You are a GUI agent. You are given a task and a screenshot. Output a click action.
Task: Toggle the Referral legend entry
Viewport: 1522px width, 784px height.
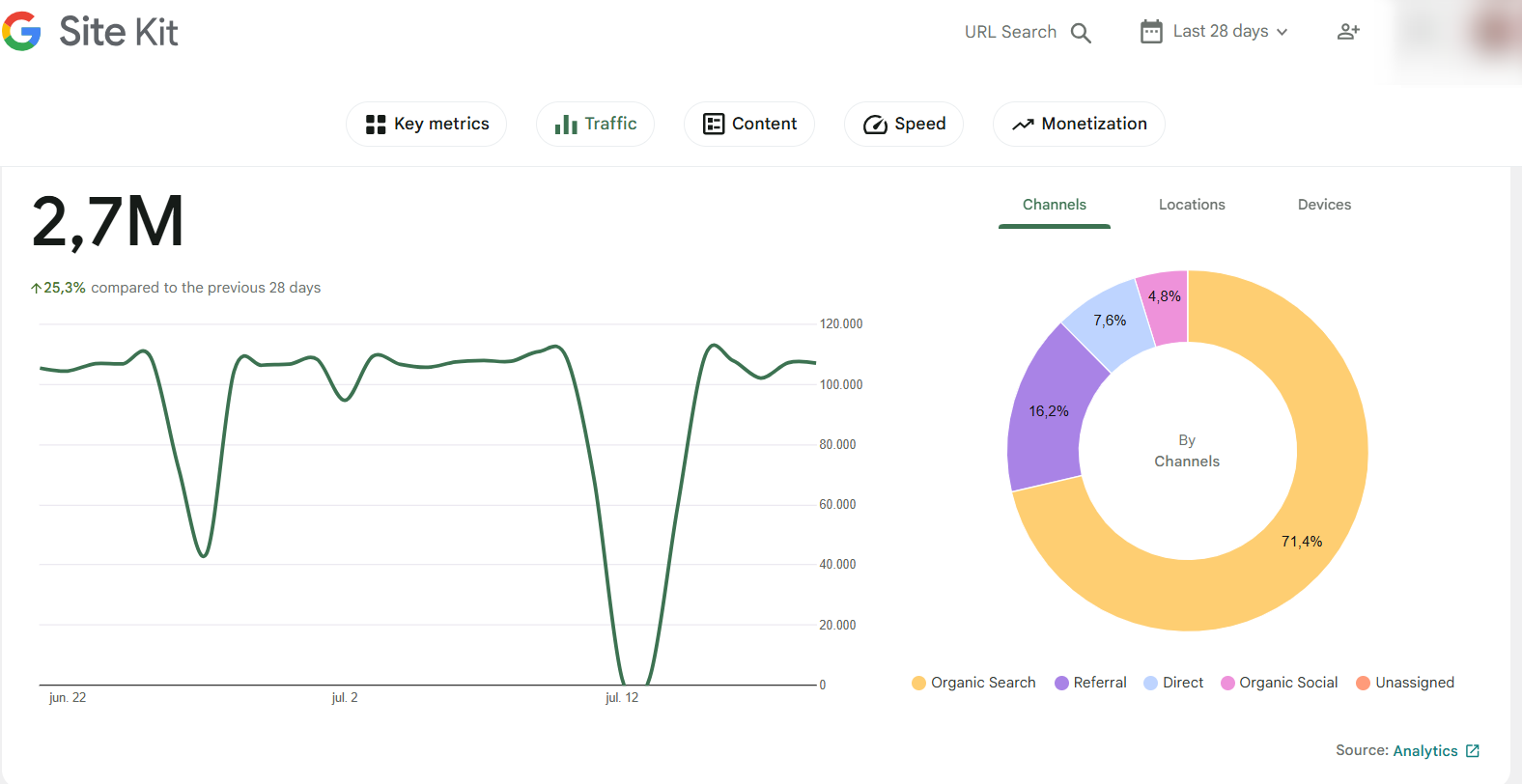[1090, 683]
